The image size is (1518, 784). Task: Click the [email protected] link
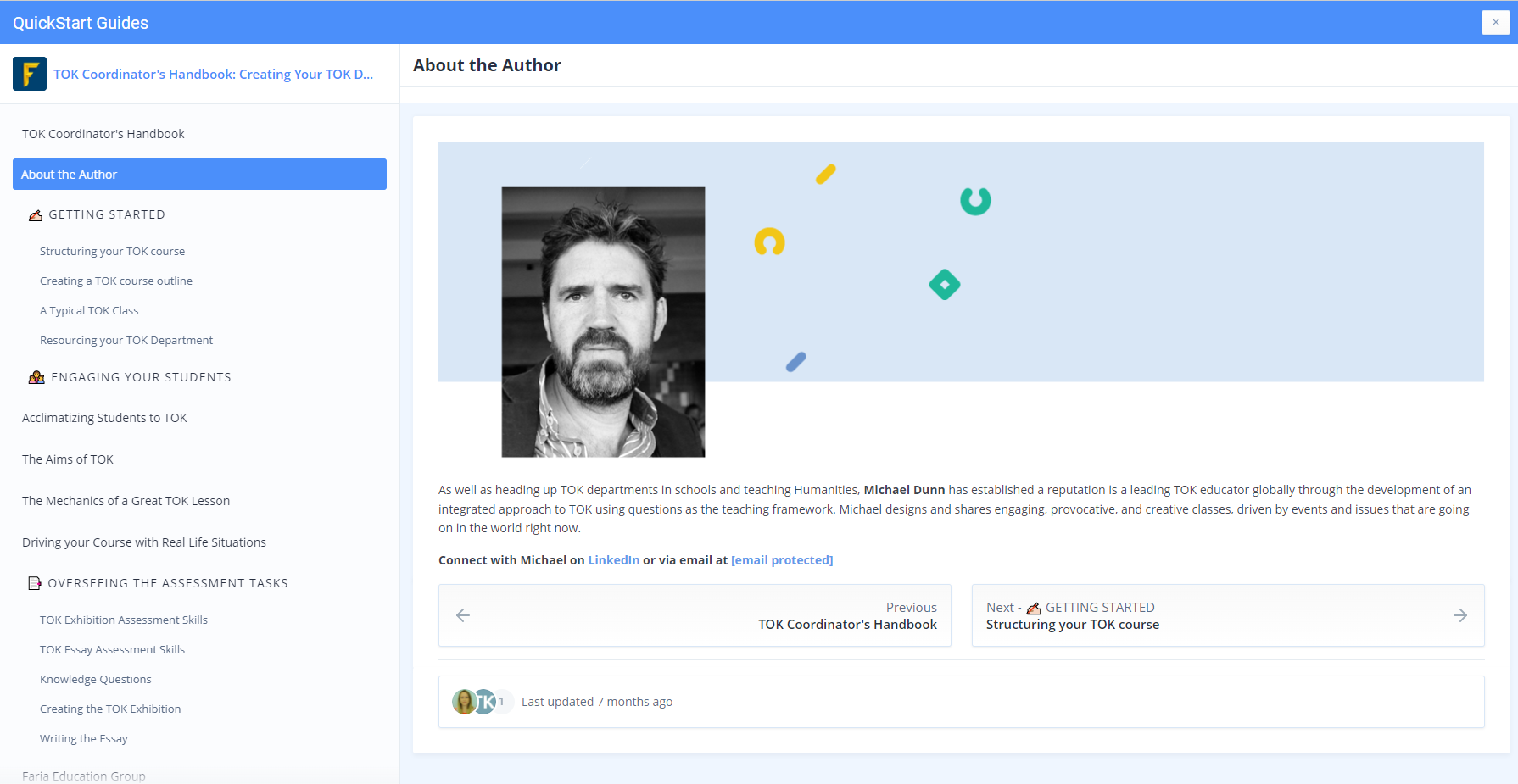(x=782, y=560)
